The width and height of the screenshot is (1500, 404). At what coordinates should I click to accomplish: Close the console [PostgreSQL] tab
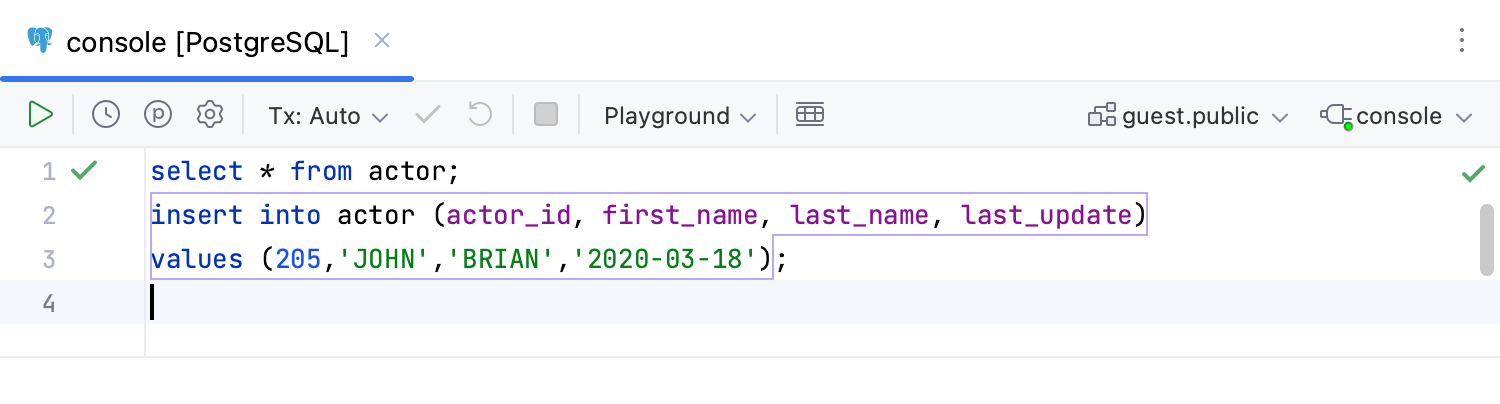[x=381, y=41]
